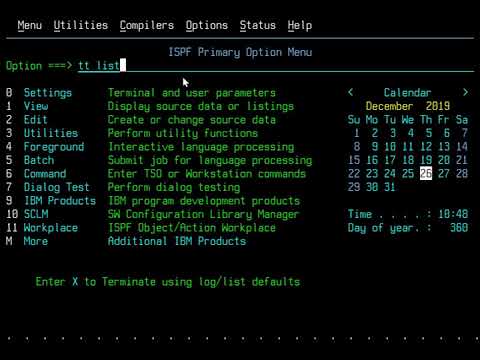Click the Sa weekday column header
The image size is (480, 360).
pos(462,120)
